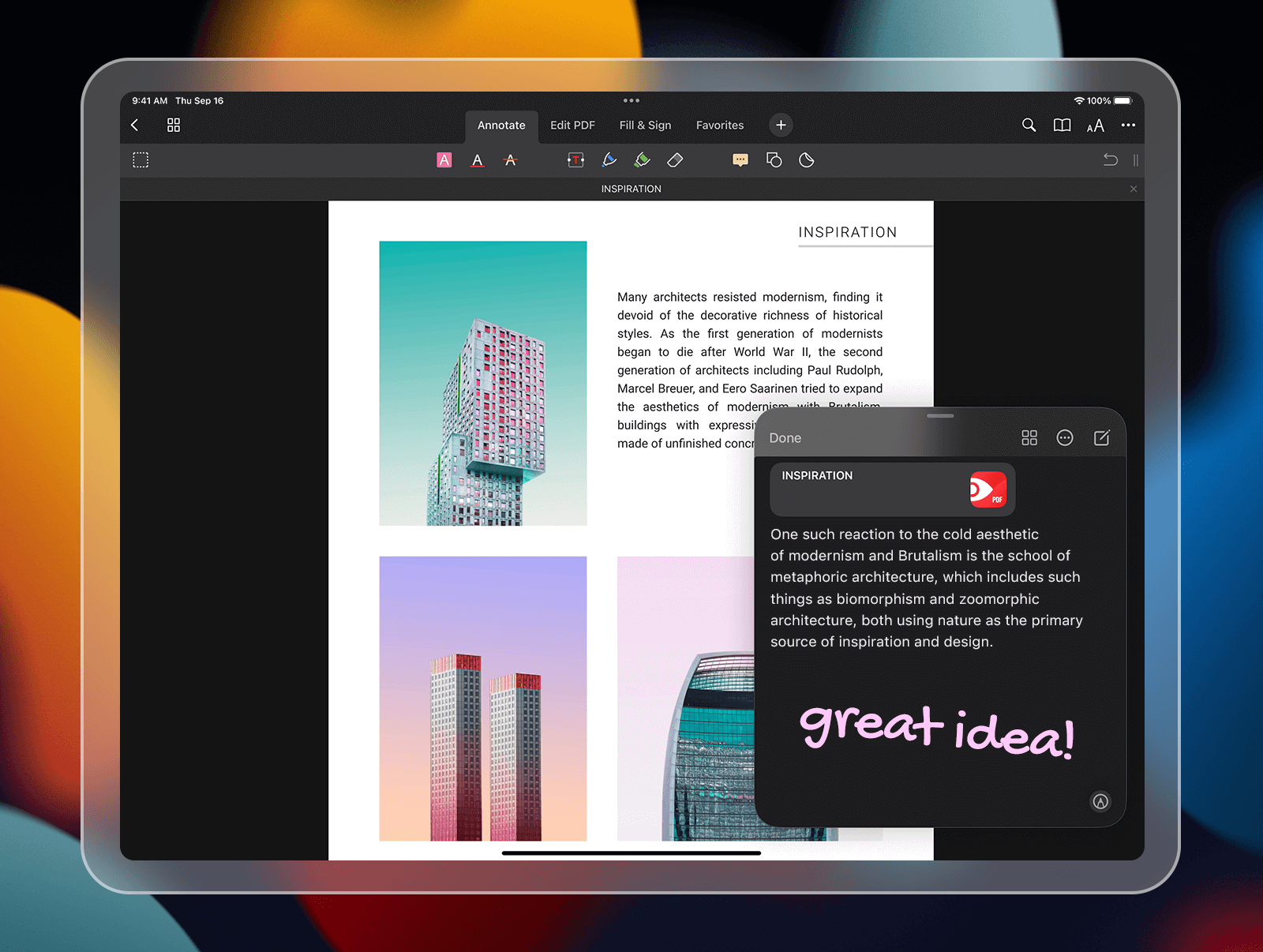Select the green marker tool
Viewport: 1263px width, 952px height.
tap(642, 160)
